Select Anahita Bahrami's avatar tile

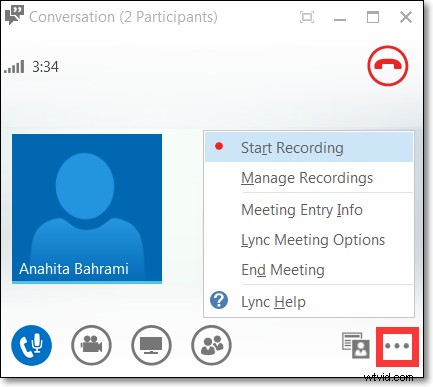click(x=87, y=209)
